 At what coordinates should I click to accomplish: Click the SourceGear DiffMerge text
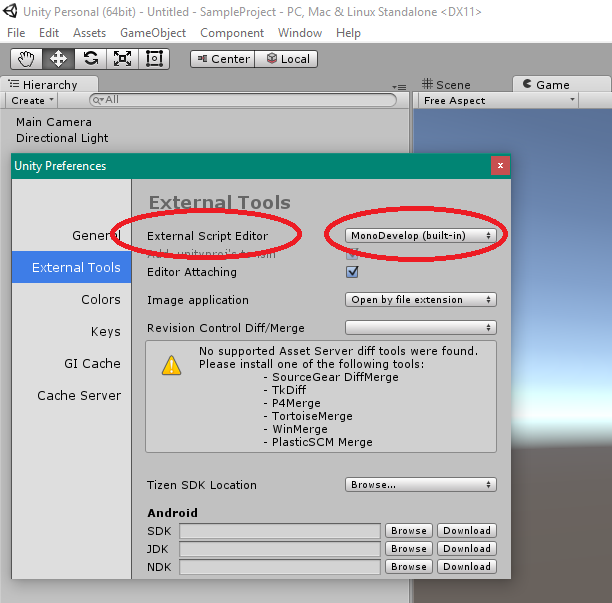335,377
